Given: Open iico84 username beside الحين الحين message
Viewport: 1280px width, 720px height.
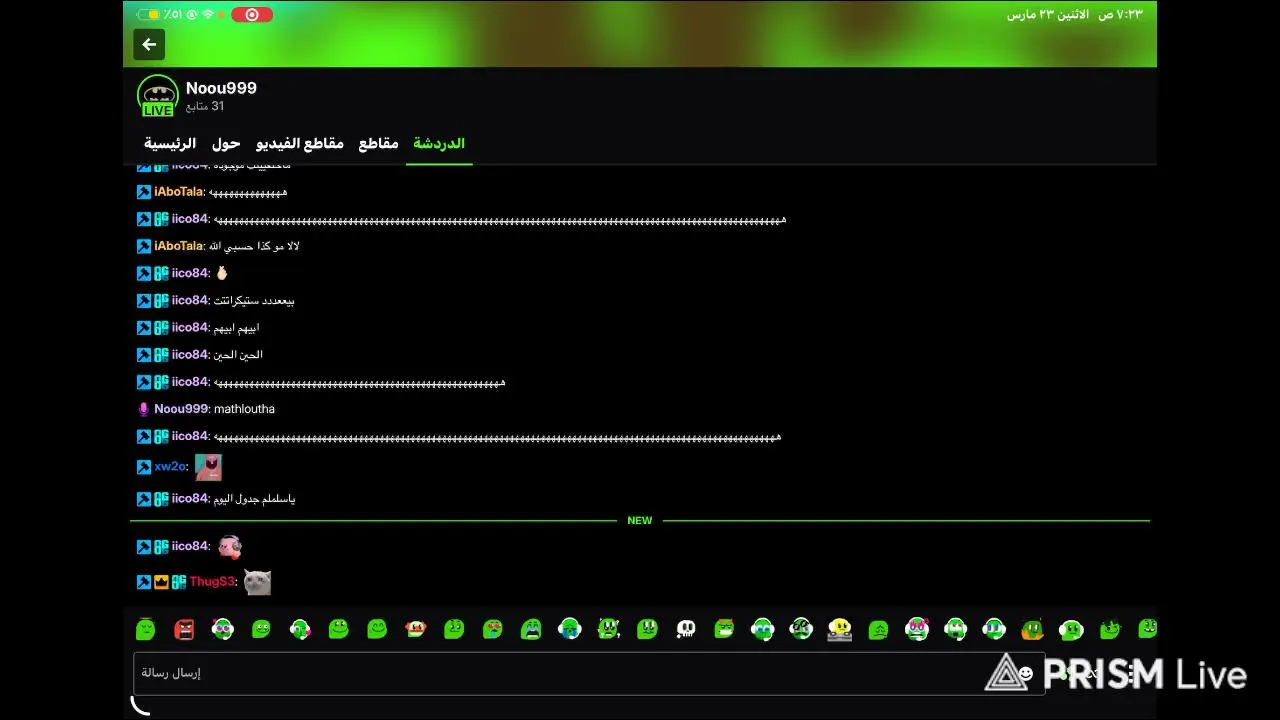Looking at the screenshot, I should [190, 355].
